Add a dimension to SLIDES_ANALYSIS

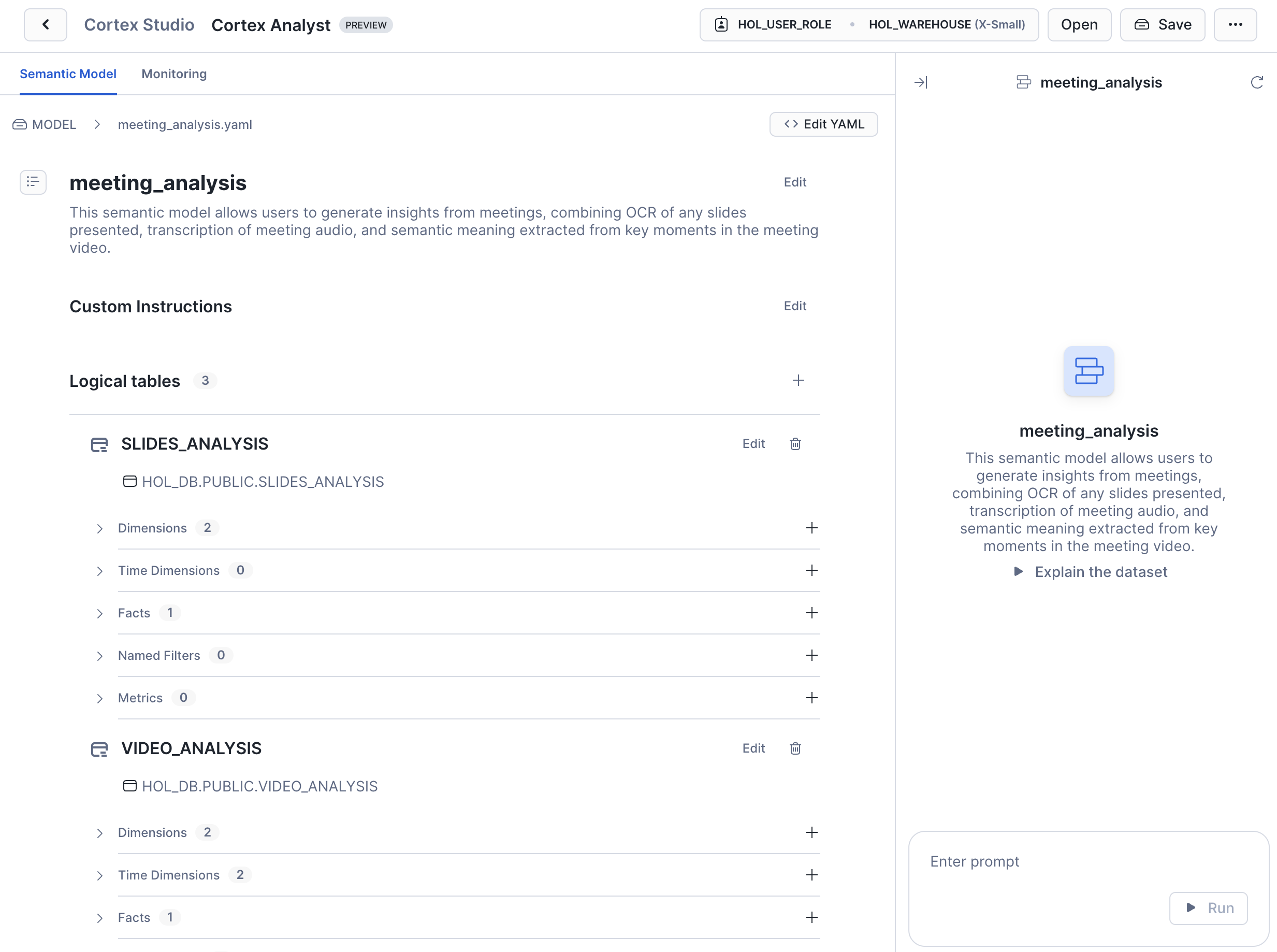click(811, 528)
